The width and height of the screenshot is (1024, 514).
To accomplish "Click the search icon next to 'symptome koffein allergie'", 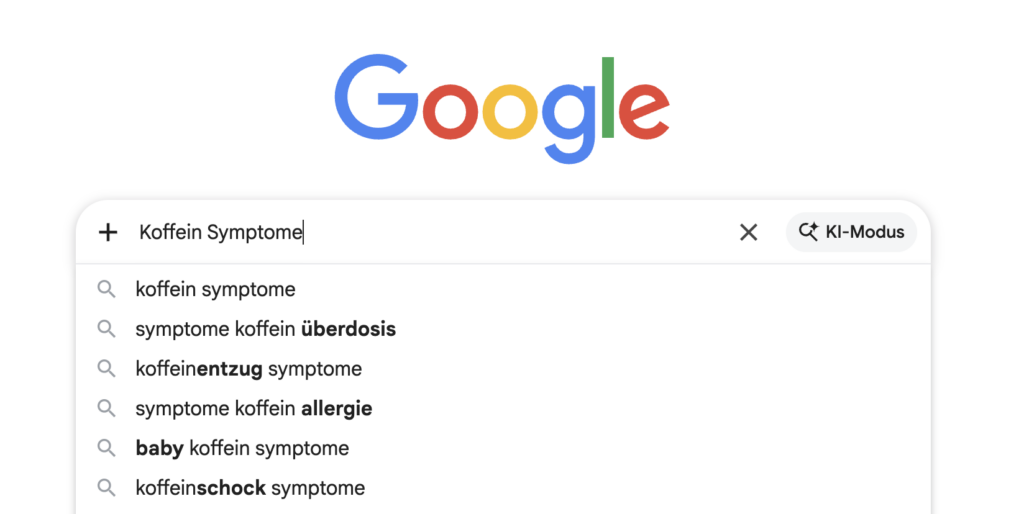I will (x=106, y=409).
